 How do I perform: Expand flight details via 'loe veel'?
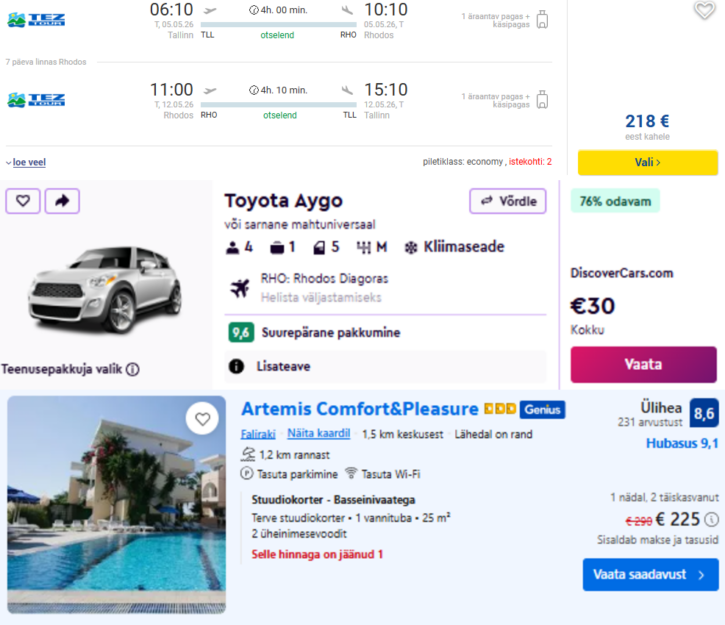click(x=29, y=162)
